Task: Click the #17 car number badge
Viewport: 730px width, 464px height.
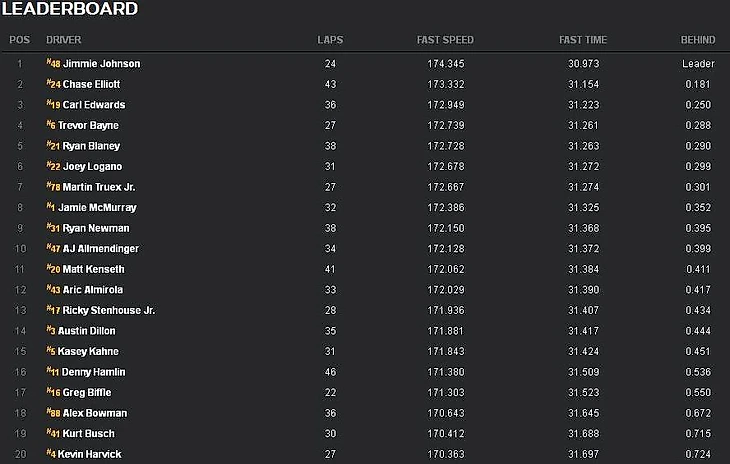Action: coord(53,310)
